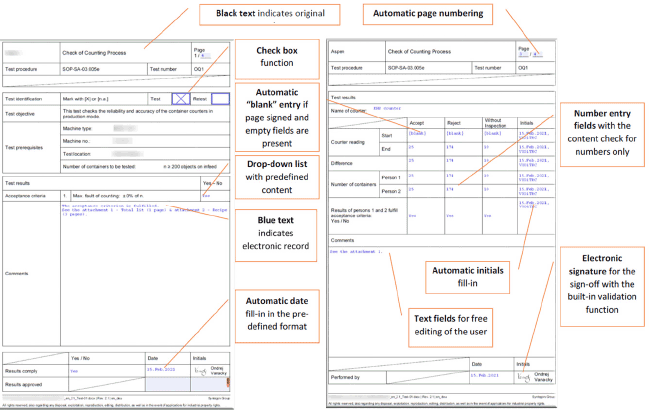The height and width of the screenshot is (410, 650).
Task: Open Yes dropdown under Without Inspection results row
Action: [488, 216]
